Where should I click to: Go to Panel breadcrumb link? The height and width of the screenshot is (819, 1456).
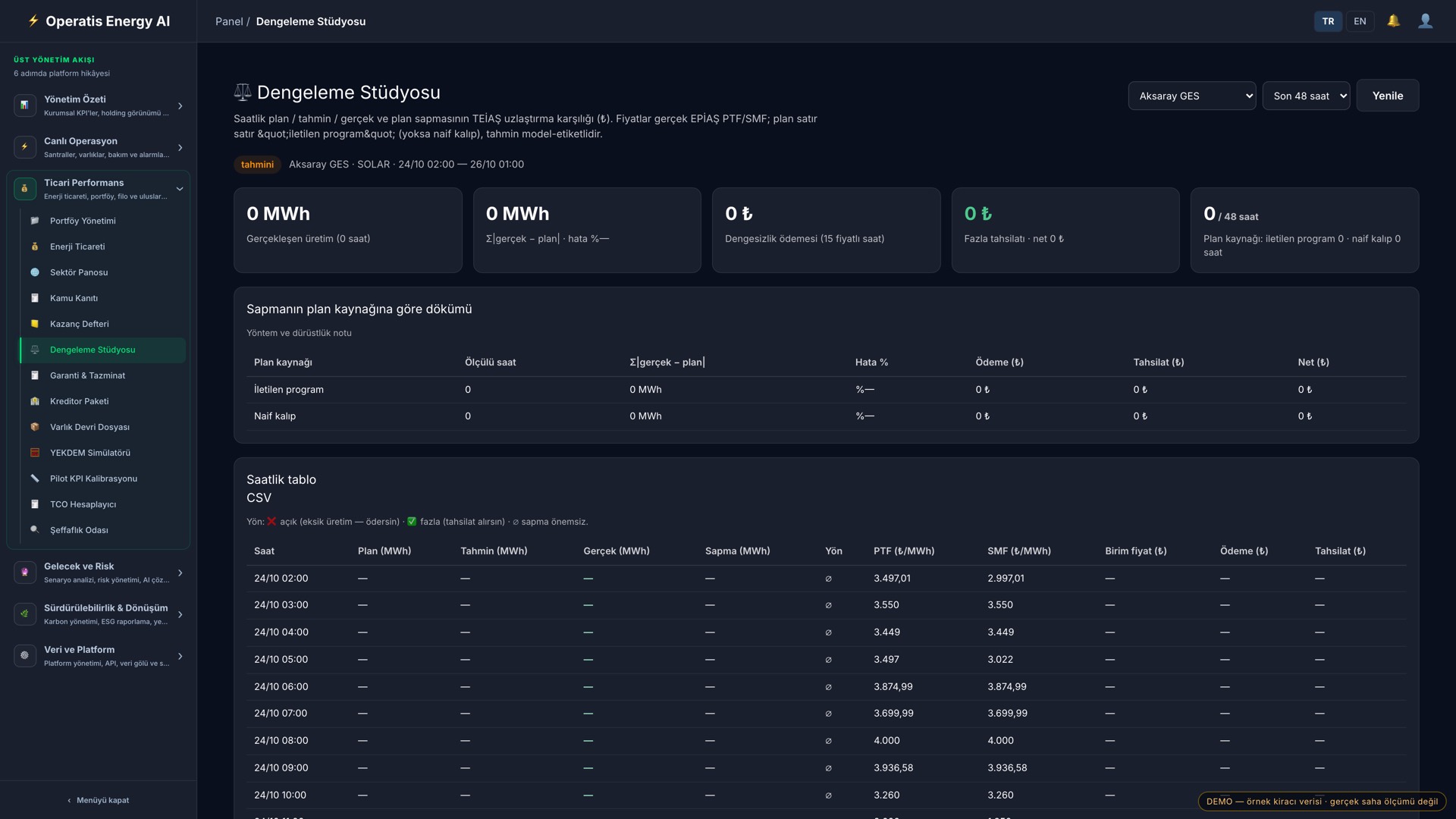(x=228, y=21)
